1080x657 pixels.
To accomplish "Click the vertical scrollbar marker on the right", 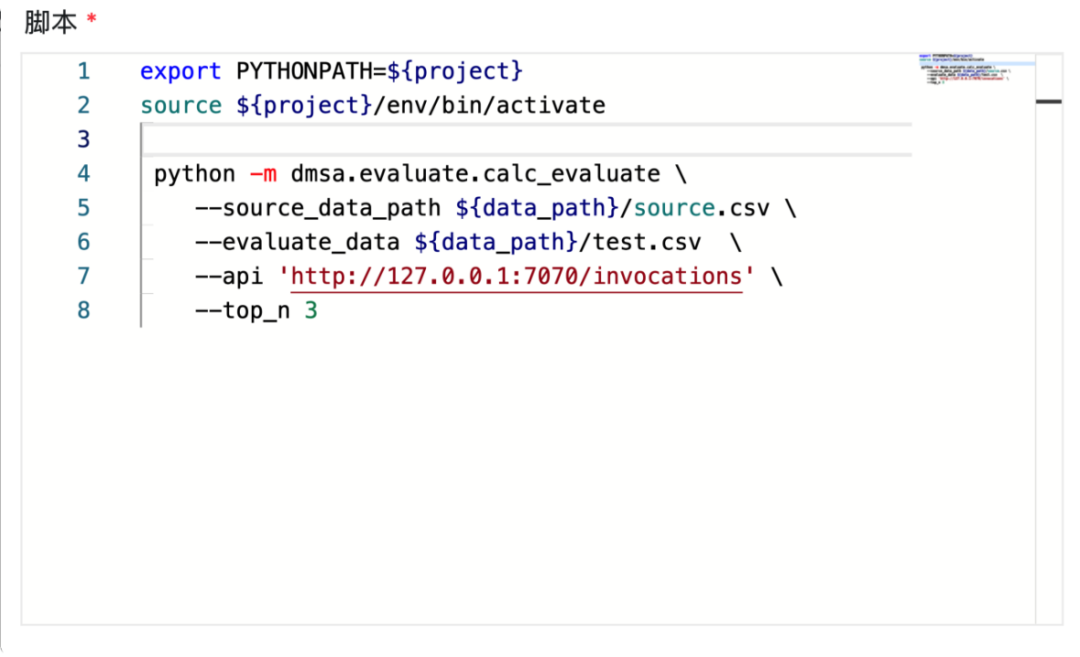I will [x=1049, y=102].
